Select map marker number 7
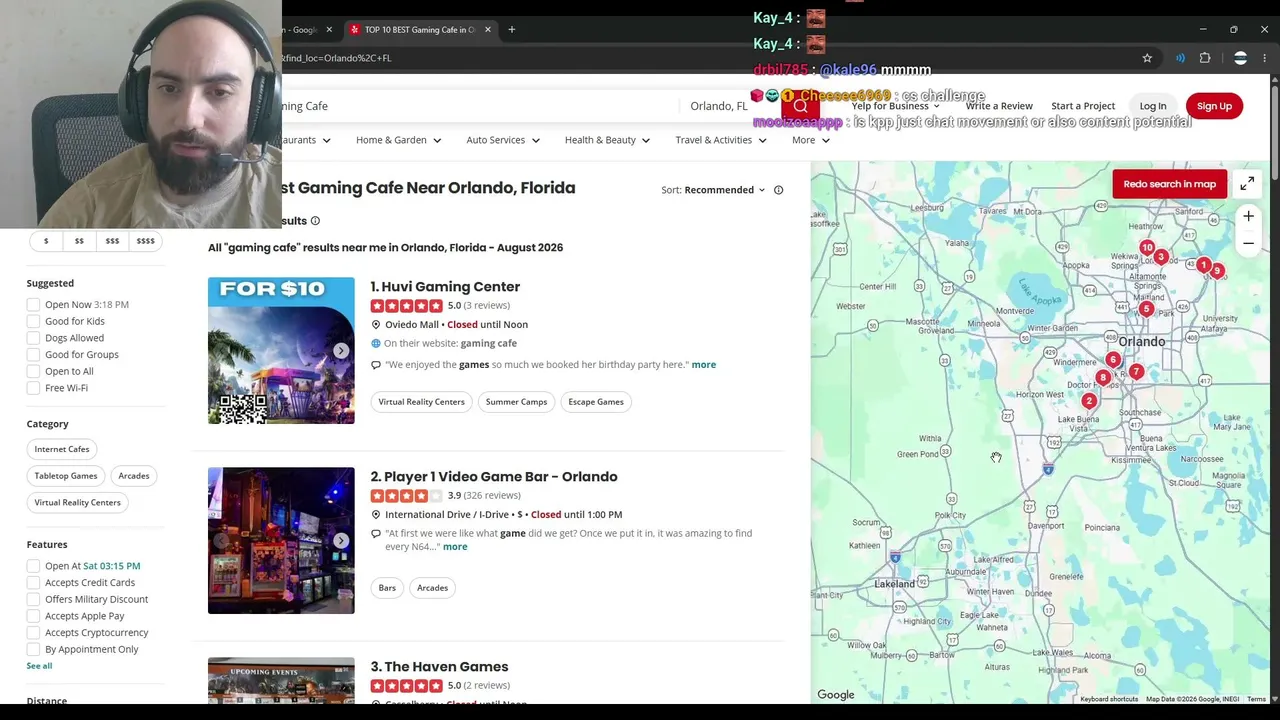 tap(1136, 372)
